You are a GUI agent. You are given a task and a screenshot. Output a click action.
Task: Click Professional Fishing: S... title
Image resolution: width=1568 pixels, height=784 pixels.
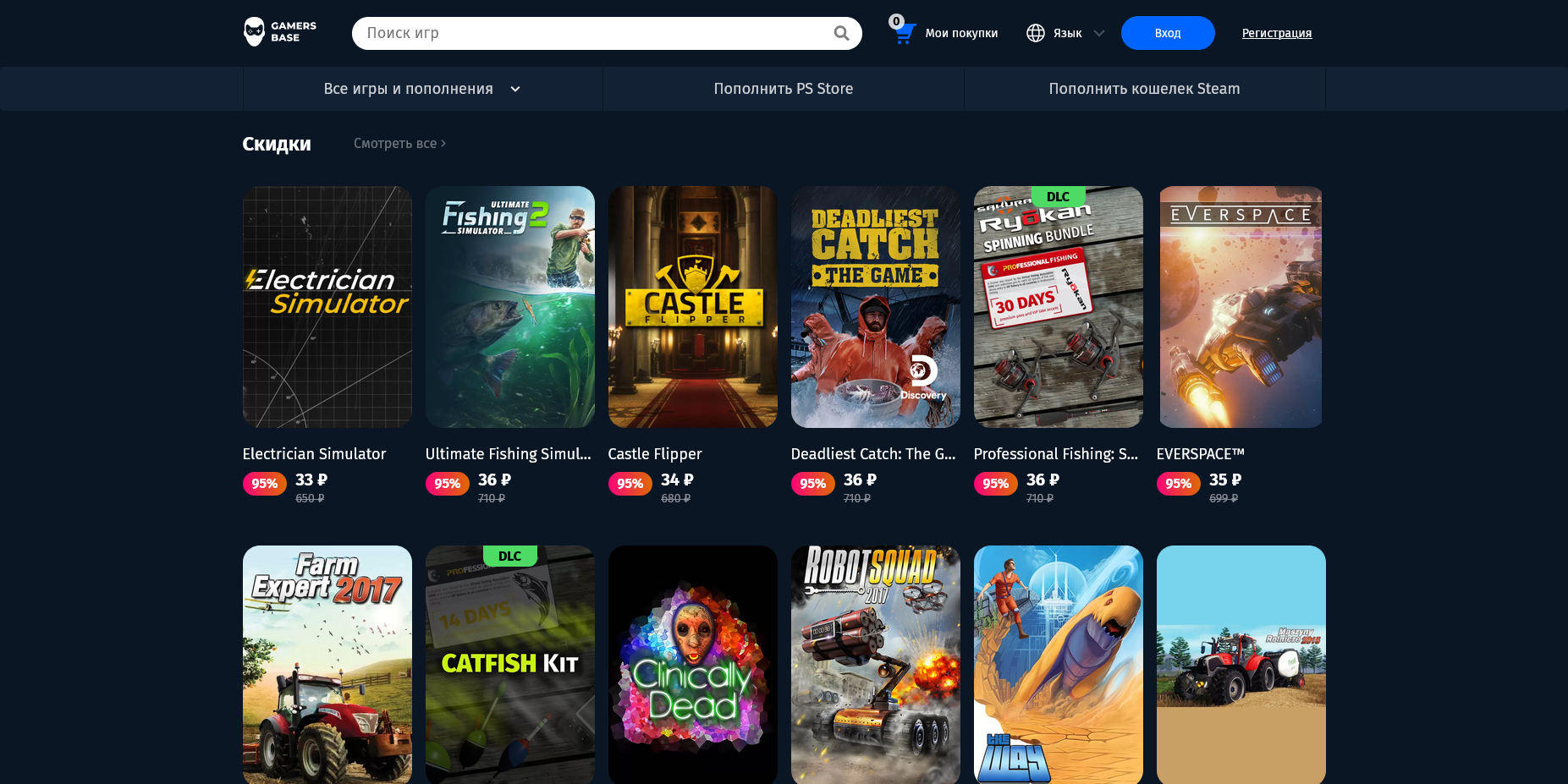tap(1056, 454)
